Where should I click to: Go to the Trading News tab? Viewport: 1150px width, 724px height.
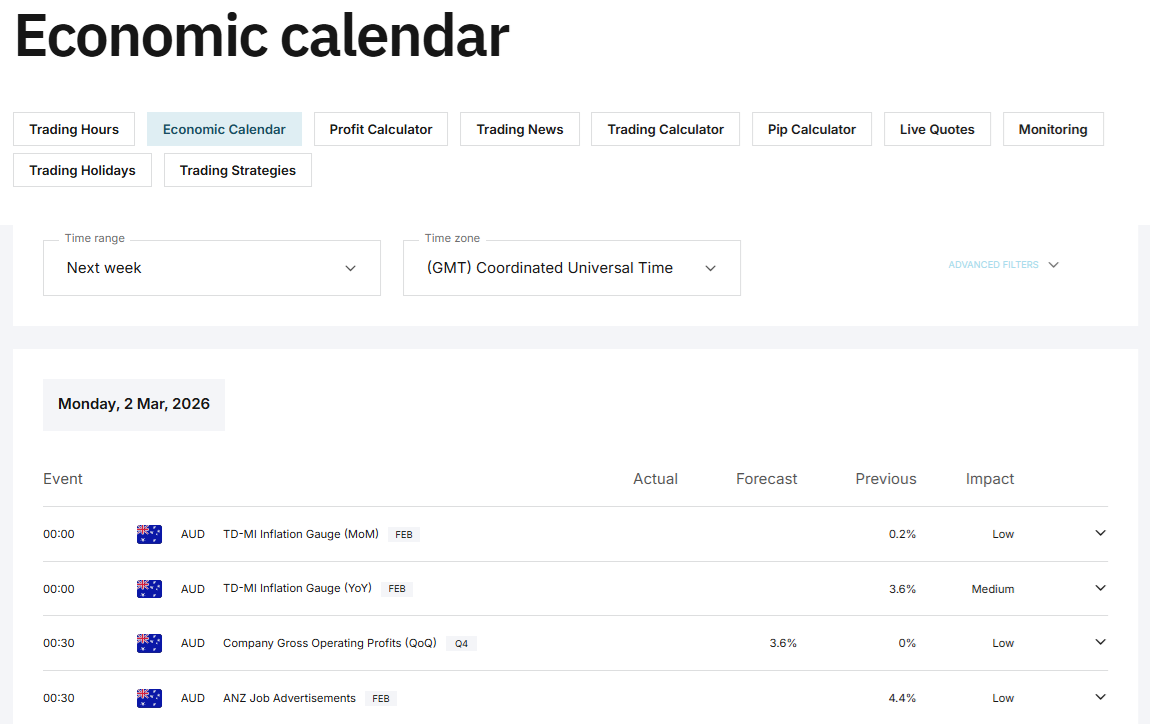click(x=520, y=129)
